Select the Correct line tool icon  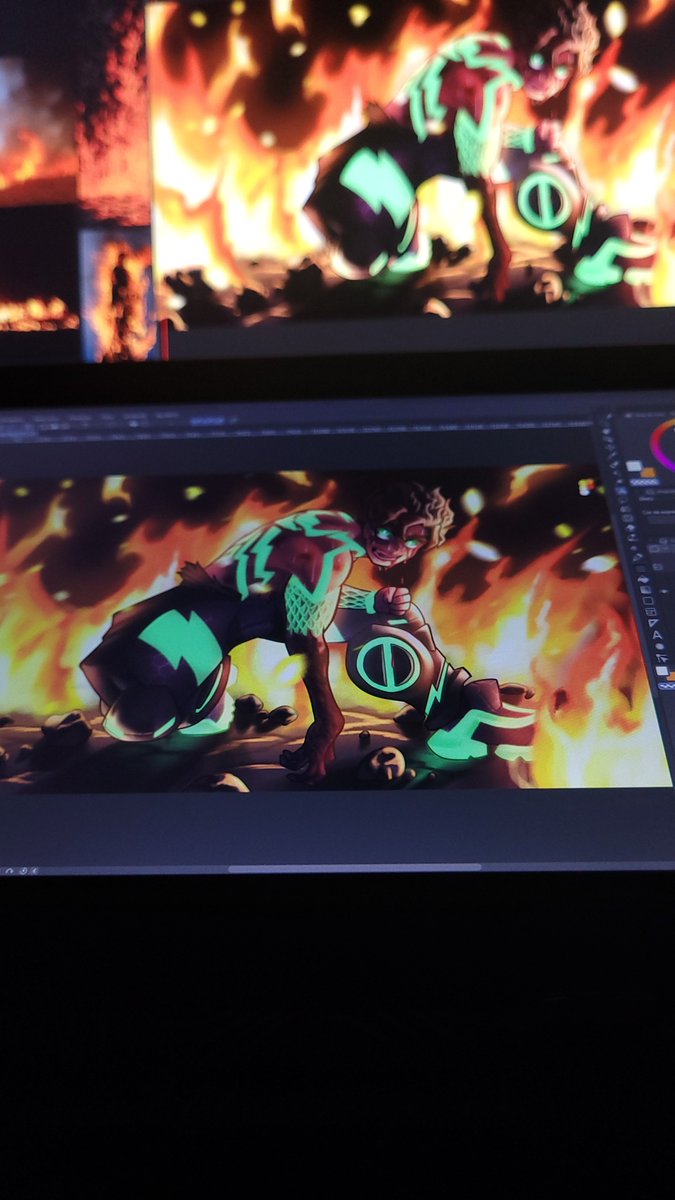click(x=661, y=659)
